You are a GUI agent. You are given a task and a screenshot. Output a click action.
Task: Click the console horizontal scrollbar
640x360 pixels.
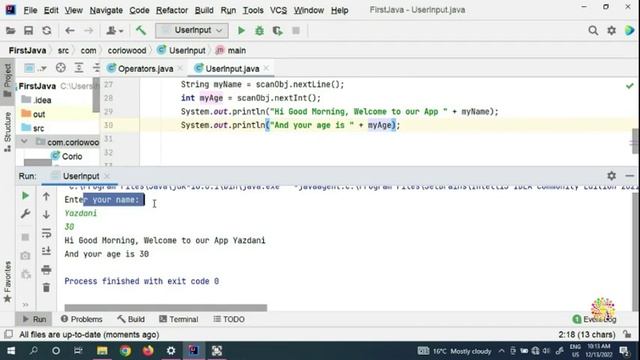coord(166,307)
